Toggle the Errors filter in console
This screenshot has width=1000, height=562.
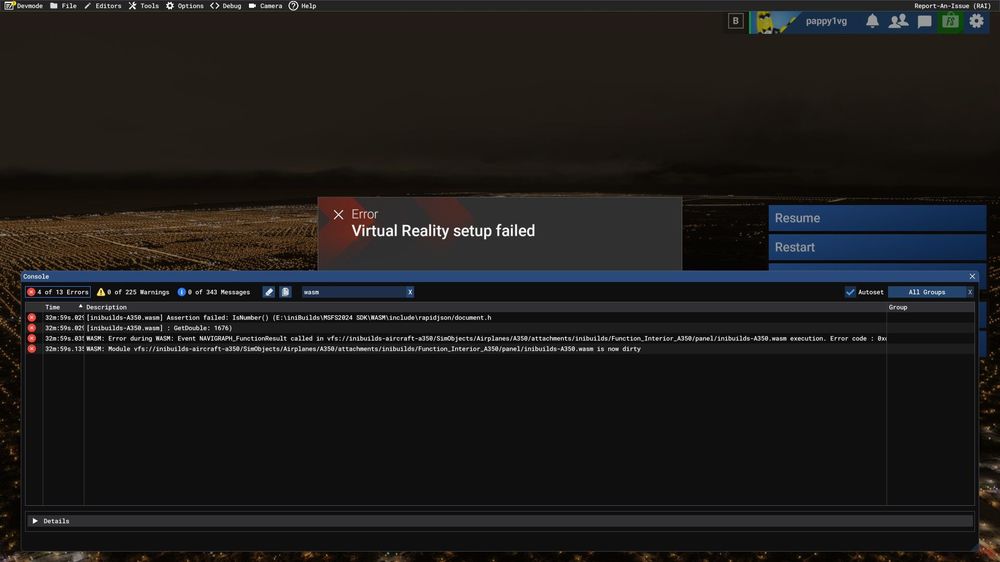coord(58,292)
